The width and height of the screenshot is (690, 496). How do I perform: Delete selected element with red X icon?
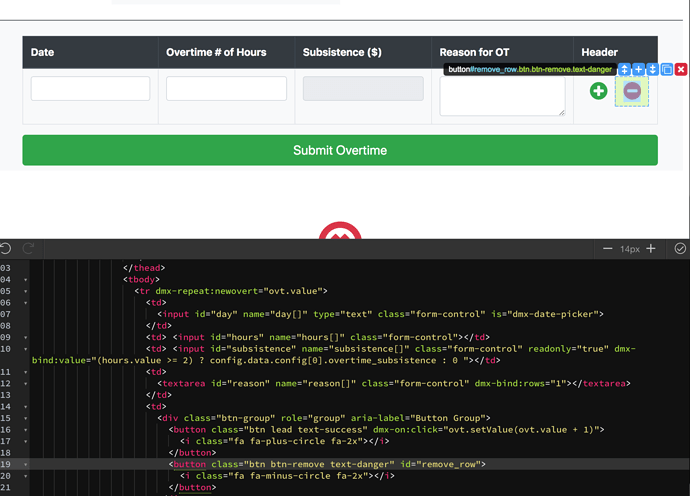coord(681,70)
